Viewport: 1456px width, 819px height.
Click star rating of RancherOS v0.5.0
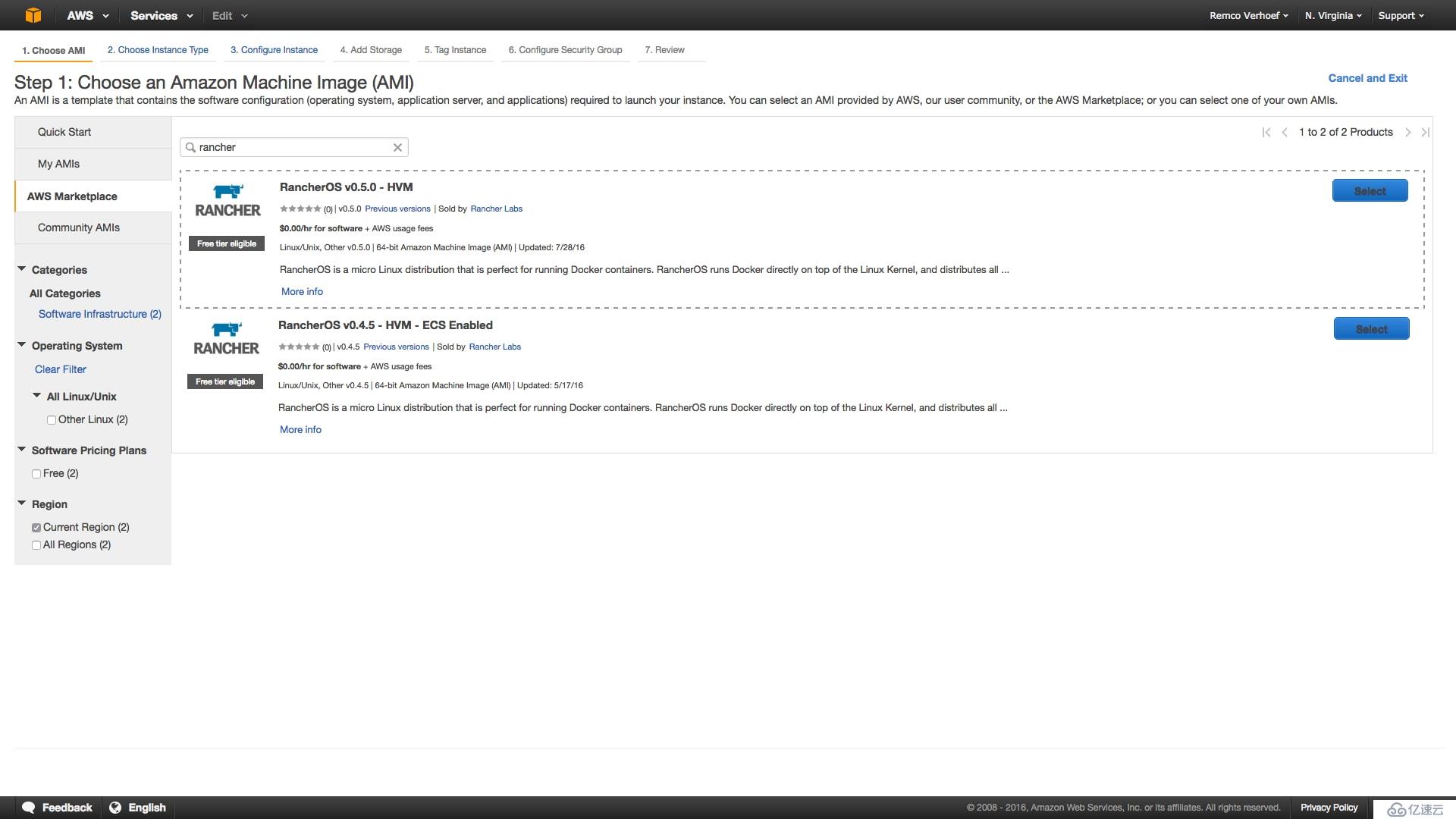300,209
